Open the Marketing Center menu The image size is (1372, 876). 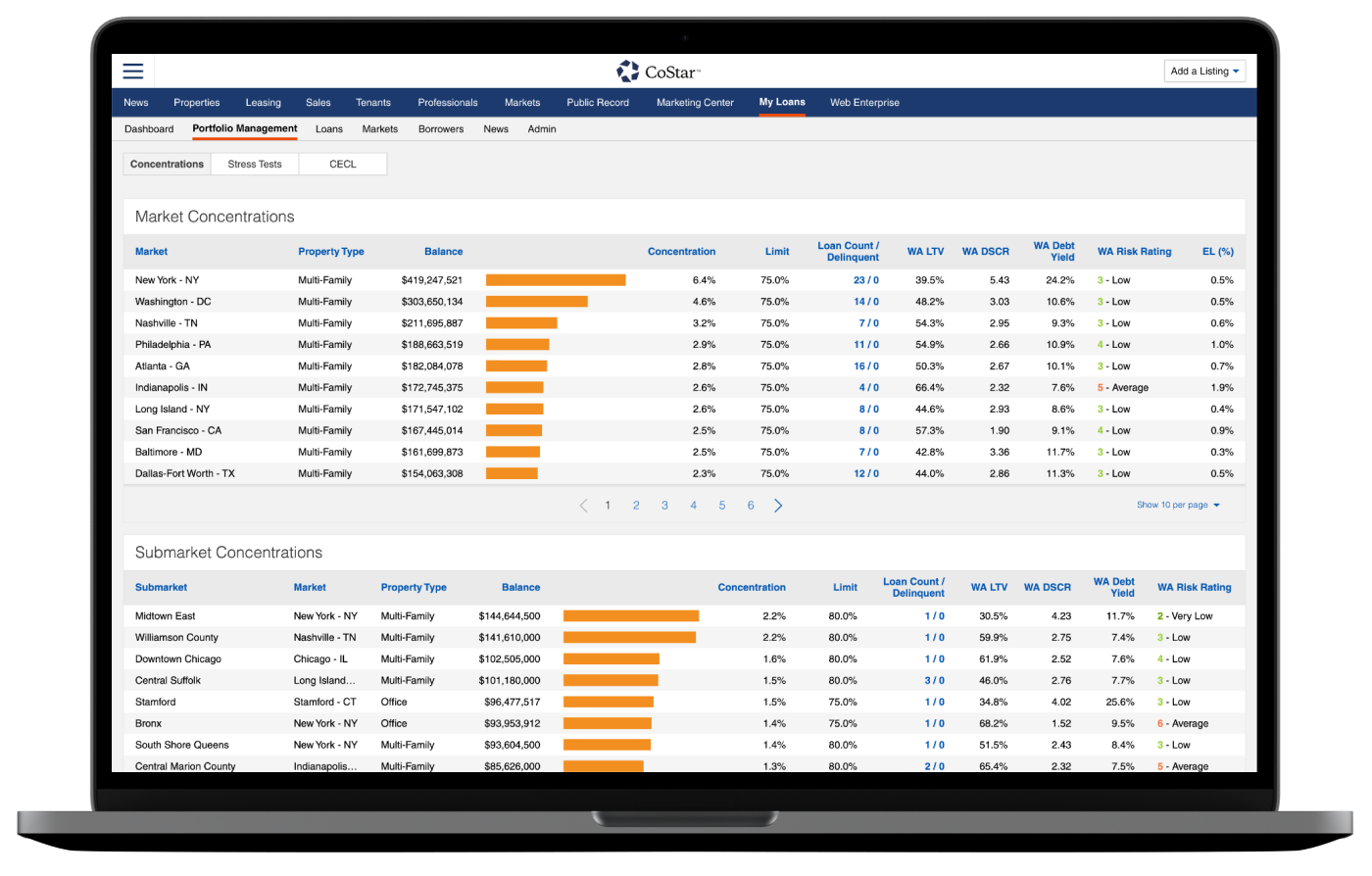coord(695,103)
